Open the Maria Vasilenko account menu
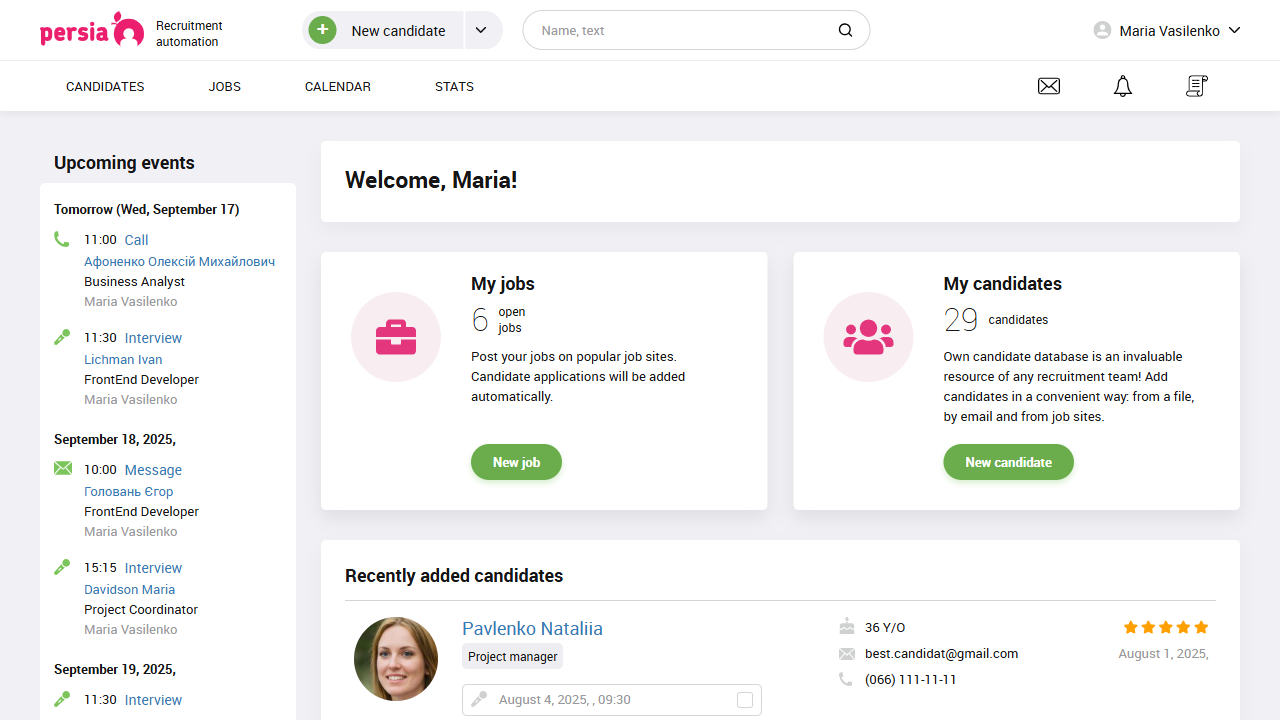The height and width of the screenshot is (720, 1280). (x=1167, y=30)
